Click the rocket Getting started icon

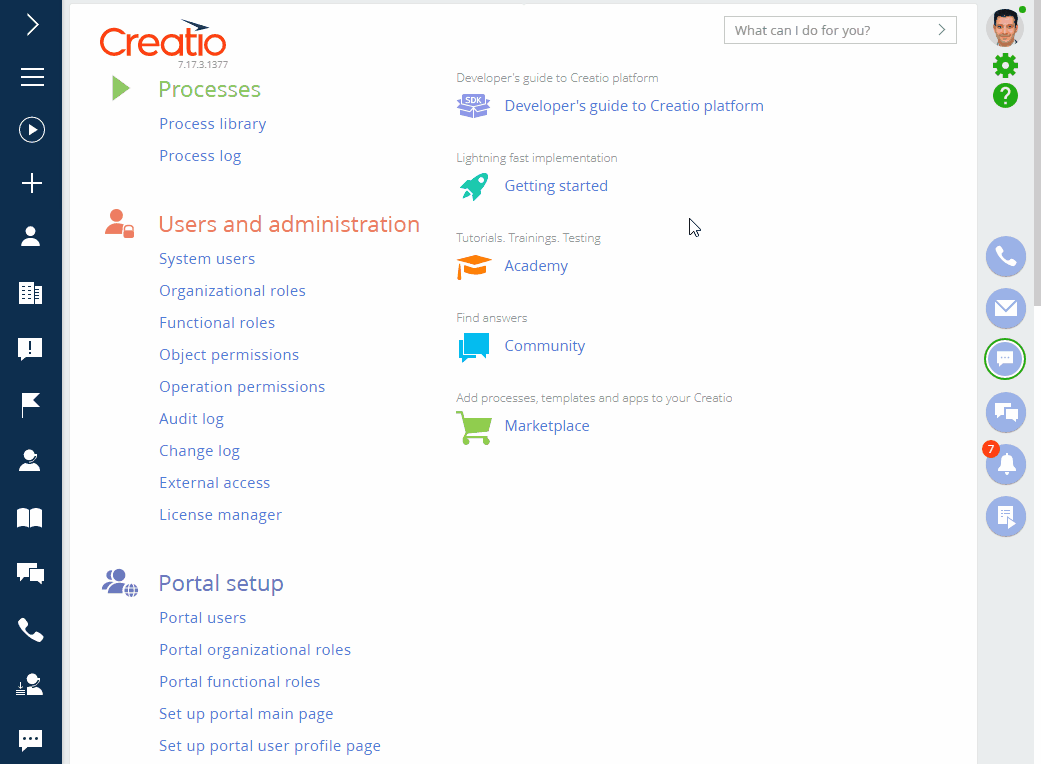coord(474,186)
